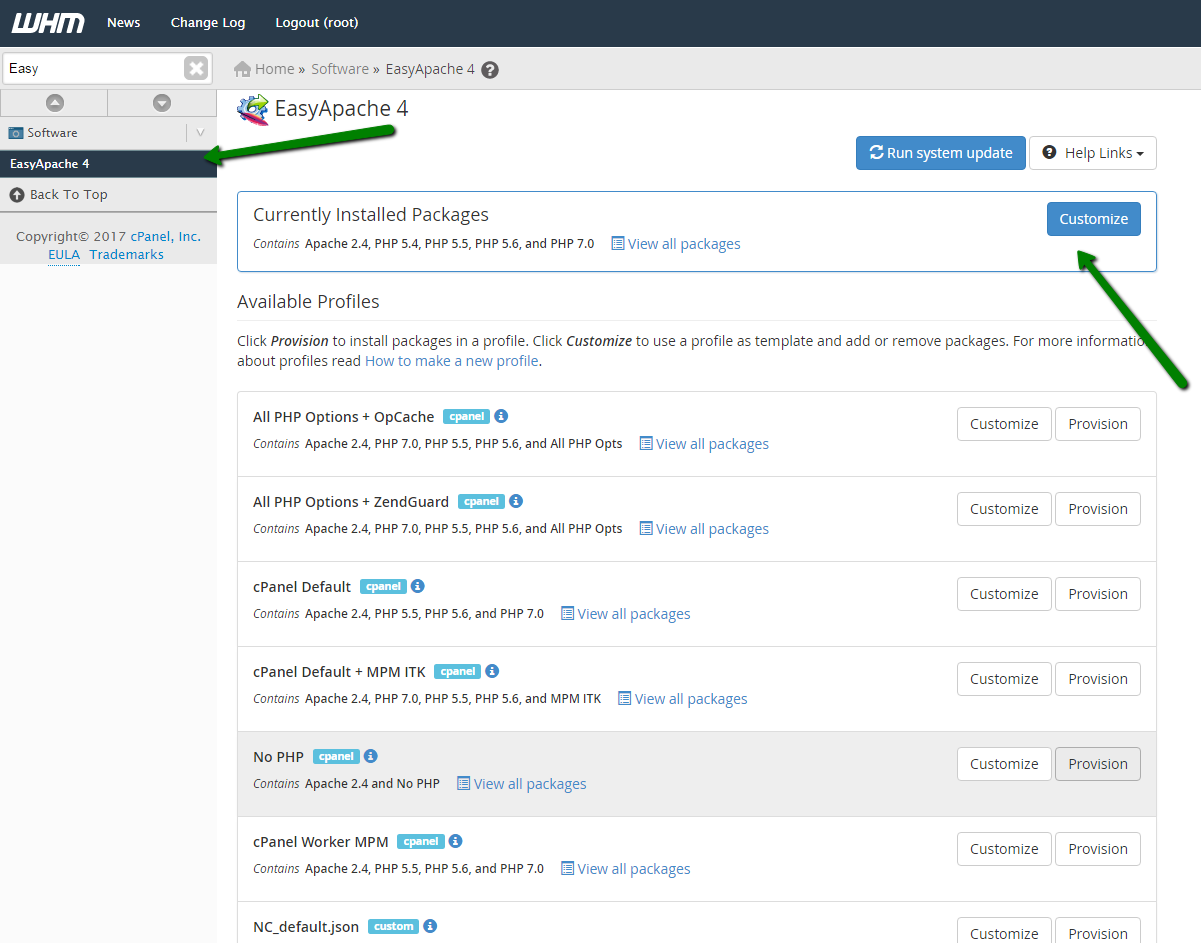Customize the currently installed packages
Screen dimensions: 1201x943
point(1093,219)
